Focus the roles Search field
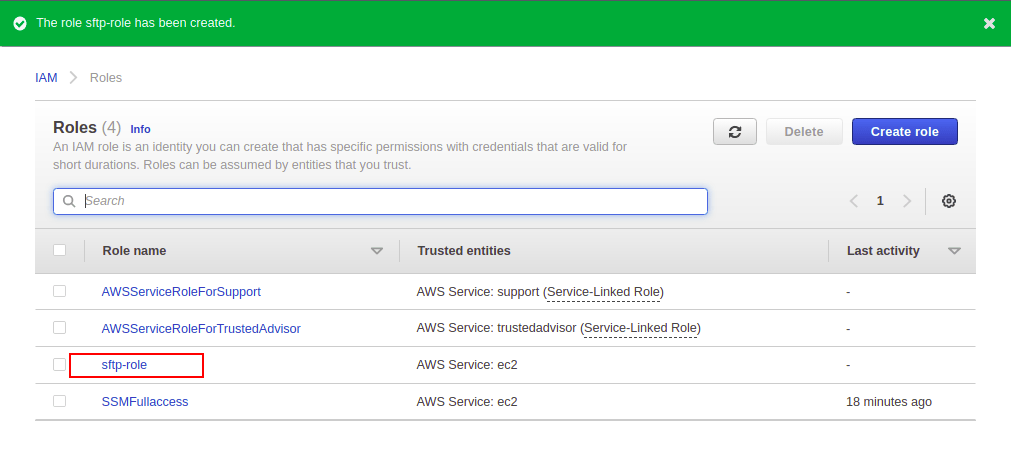 (x=380, y=201)
